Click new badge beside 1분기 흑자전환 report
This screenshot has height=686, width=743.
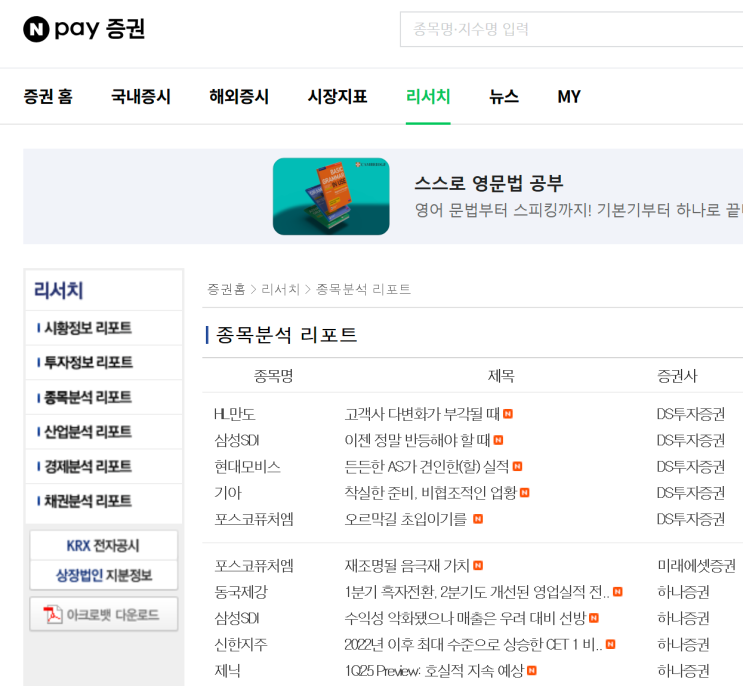point(618,591)
